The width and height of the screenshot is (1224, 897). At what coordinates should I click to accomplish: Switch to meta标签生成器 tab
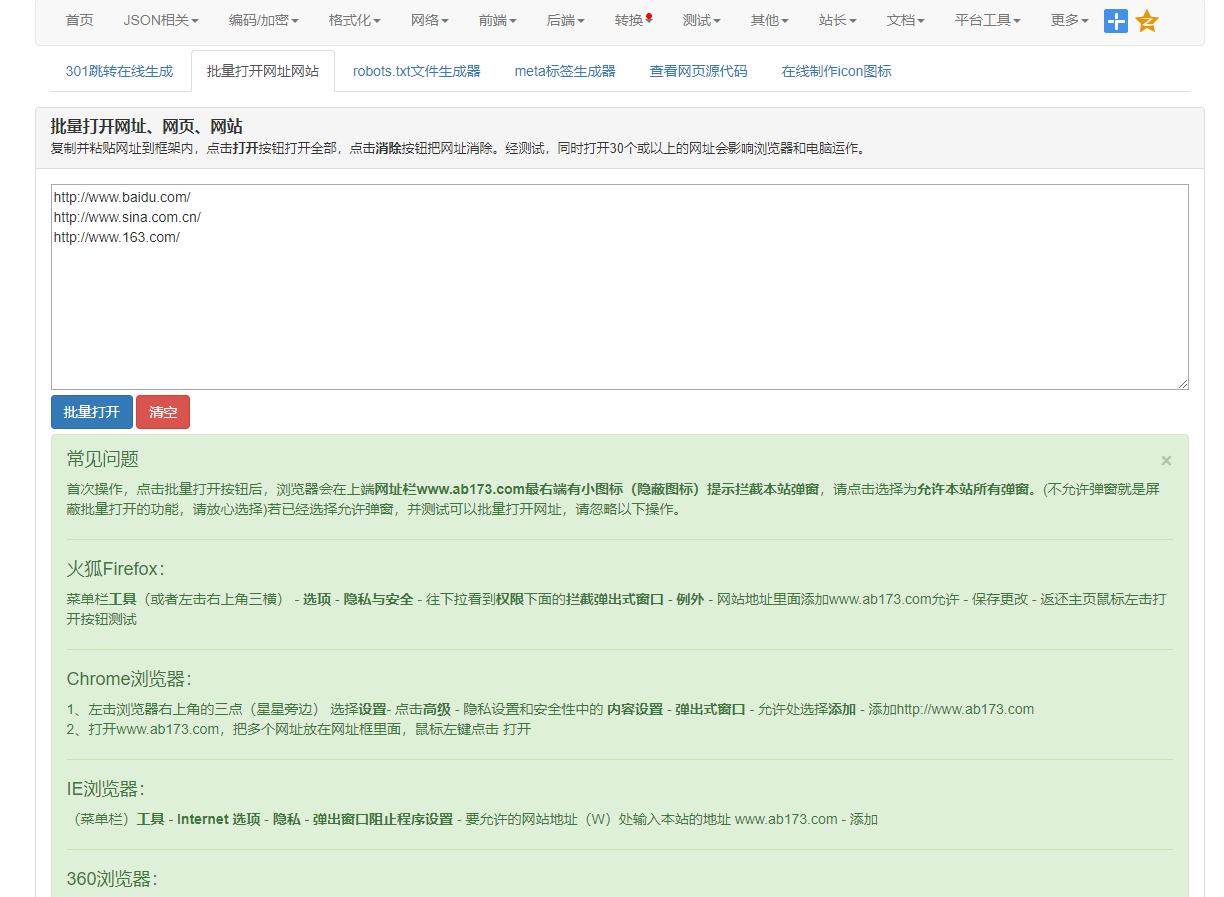click(x=565, y=71)
